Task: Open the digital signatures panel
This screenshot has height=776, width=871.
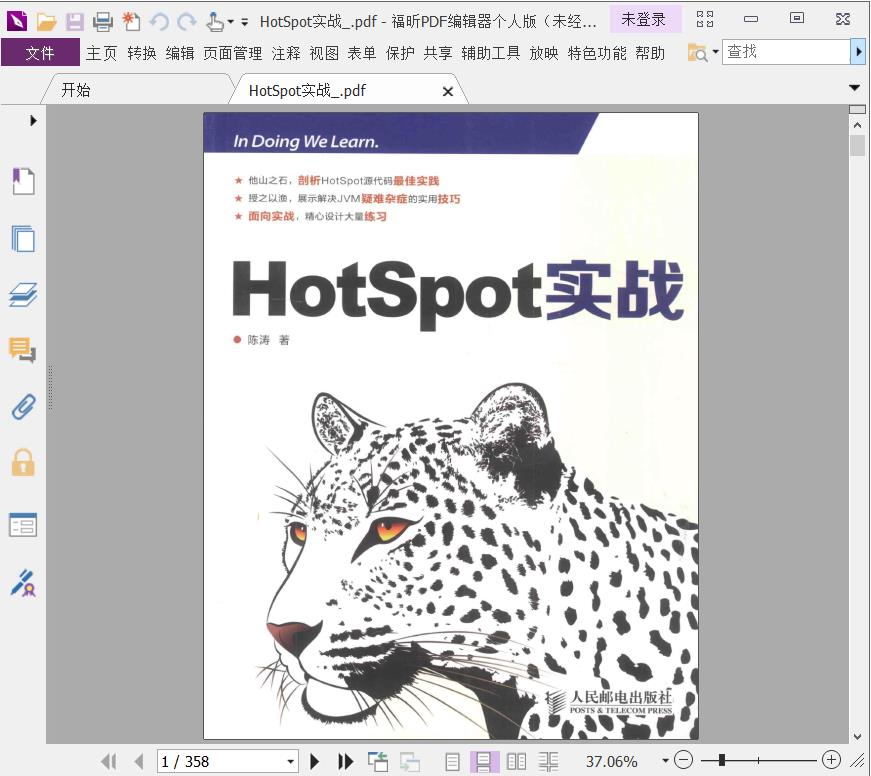Action: (23, 583)
